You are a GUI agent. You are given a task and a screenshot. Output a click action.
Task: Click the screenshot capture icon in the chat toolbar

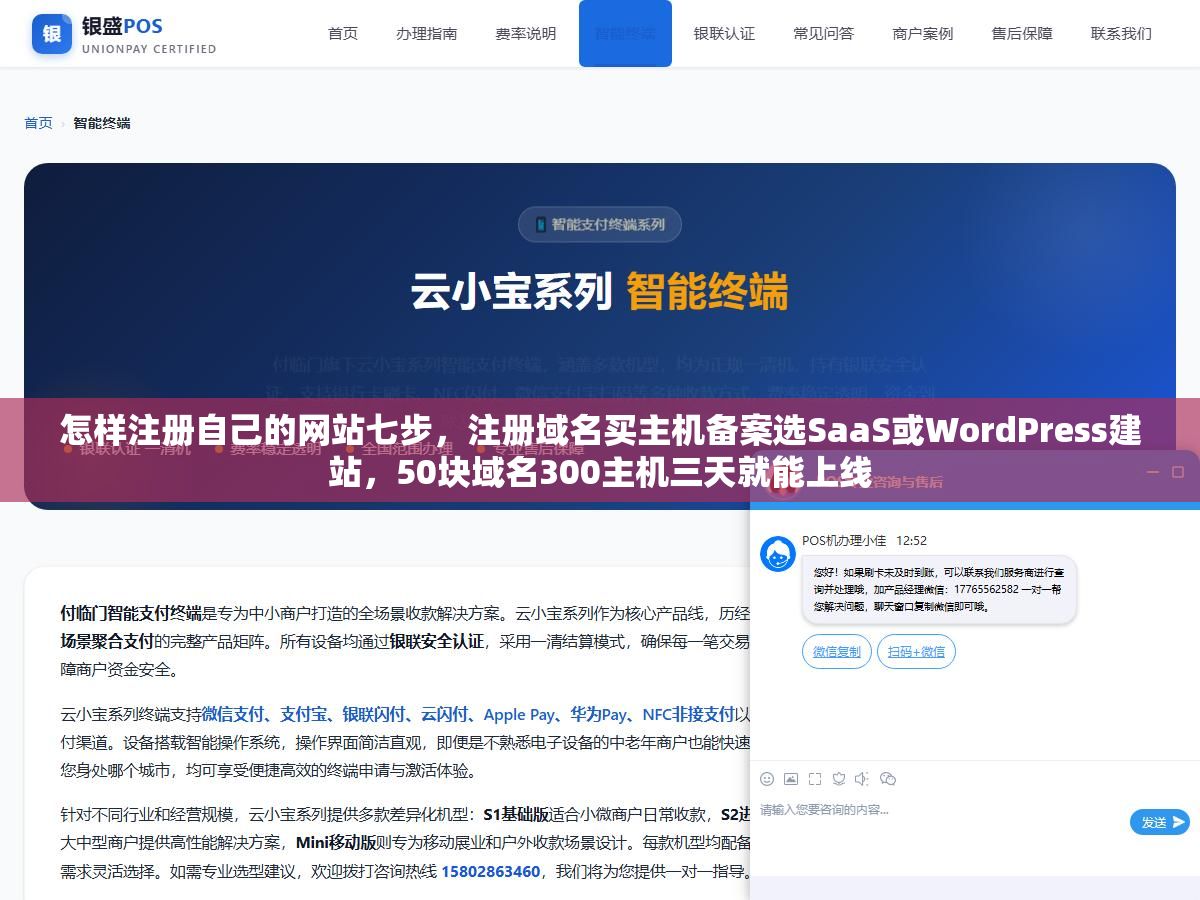point(815,779)
